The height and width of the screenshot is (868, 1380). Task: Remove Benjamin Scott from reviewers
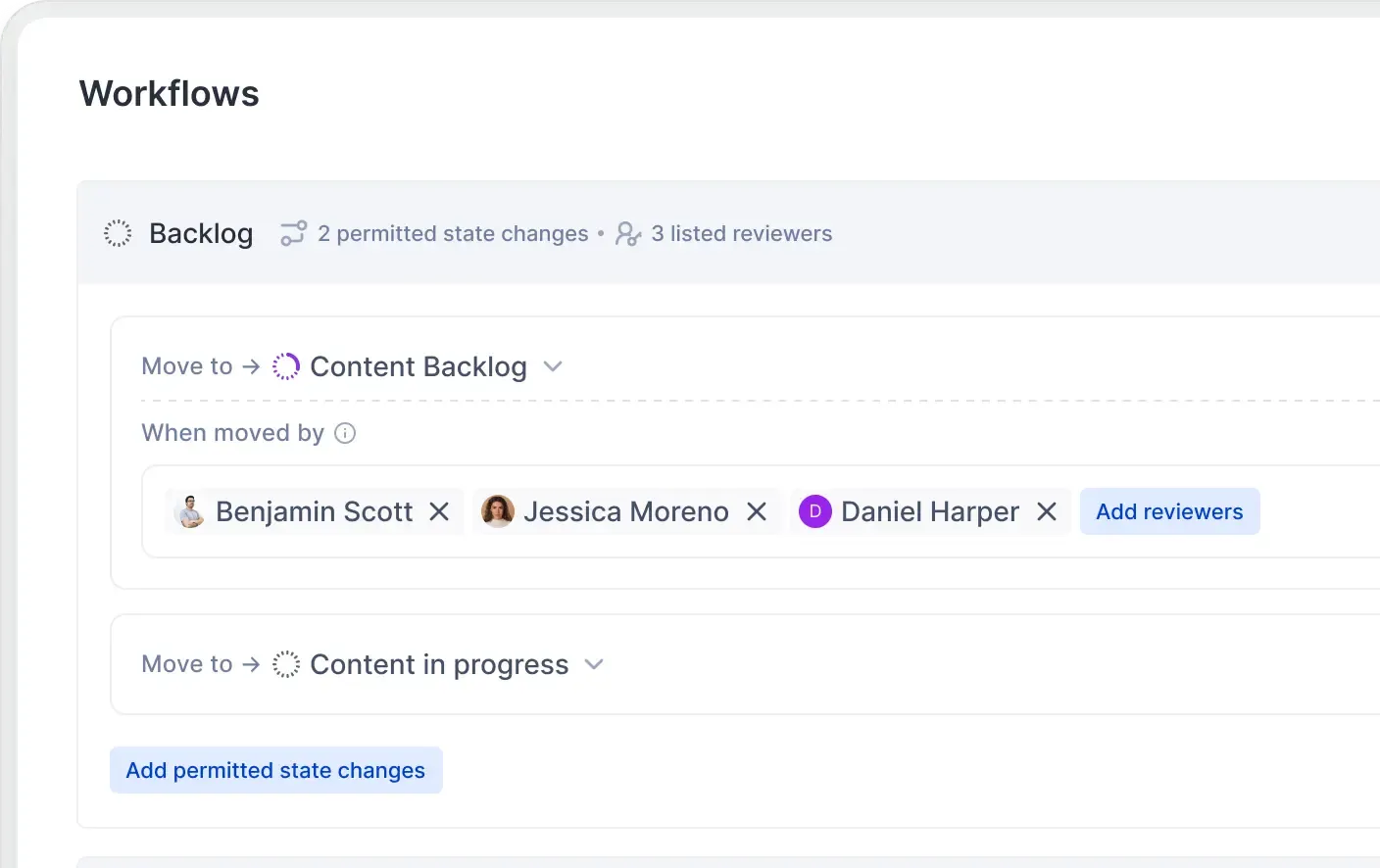439,511
